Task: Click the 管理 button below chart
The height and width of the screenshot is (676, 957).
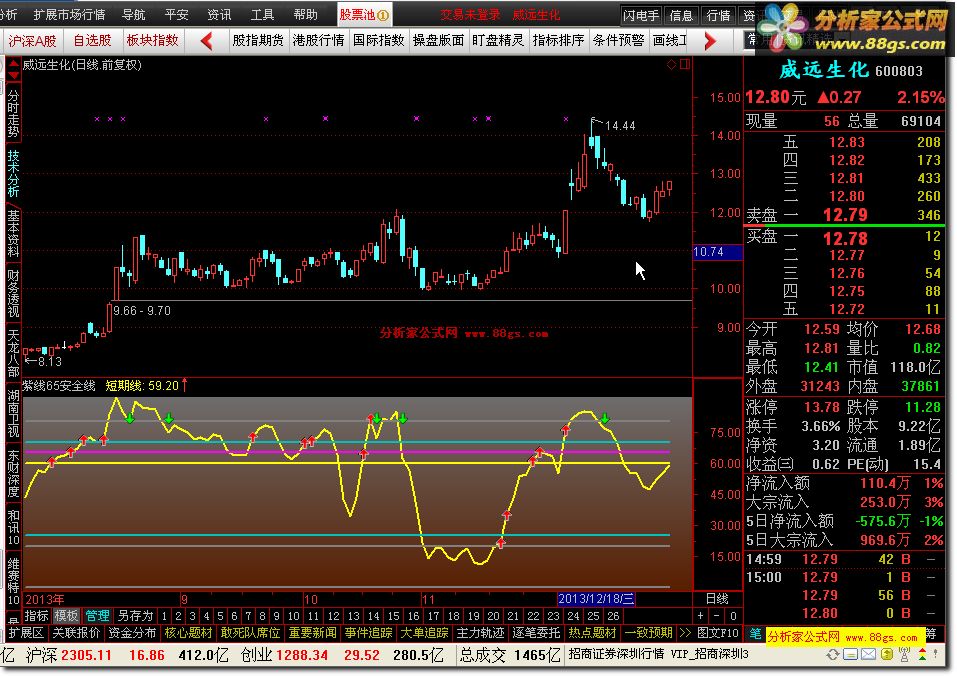Action: click(96, 616)
